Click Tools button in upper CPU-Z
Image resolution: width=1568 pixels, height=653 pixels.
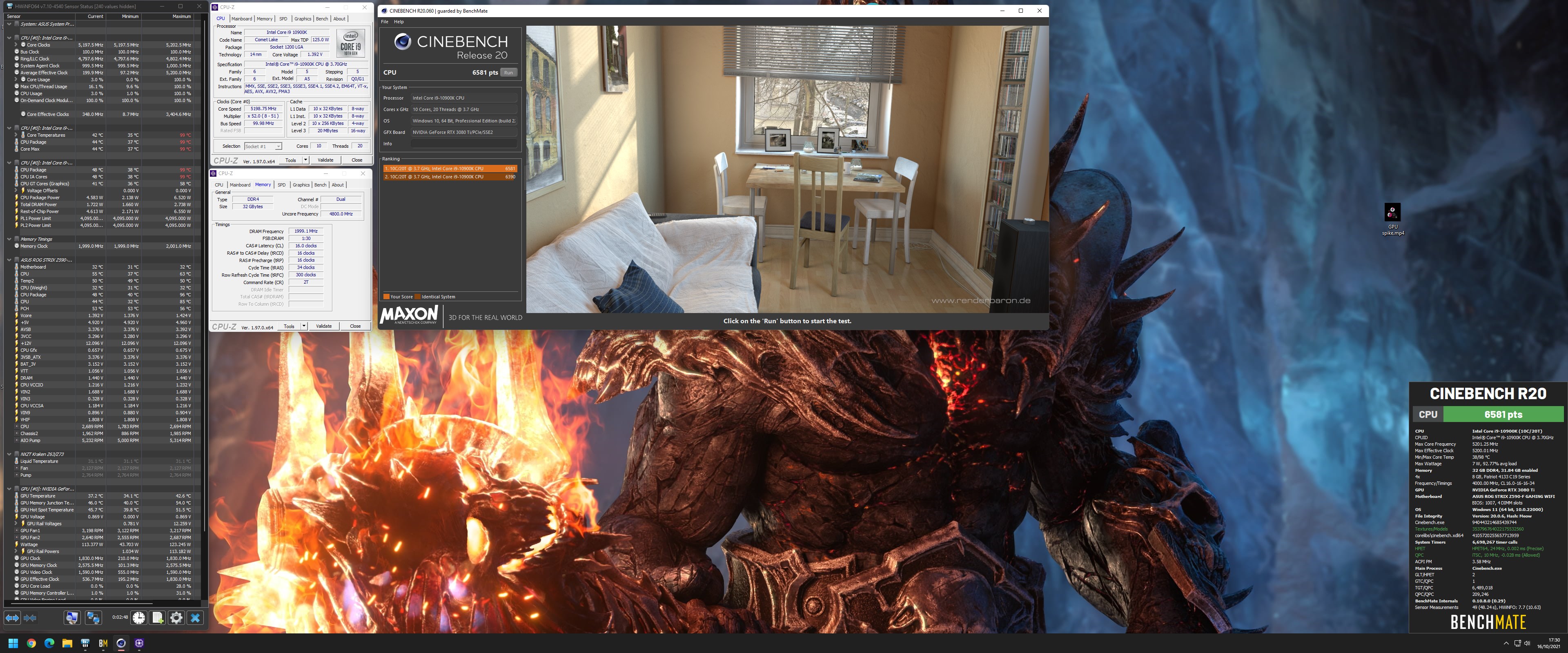coord(290,160)
